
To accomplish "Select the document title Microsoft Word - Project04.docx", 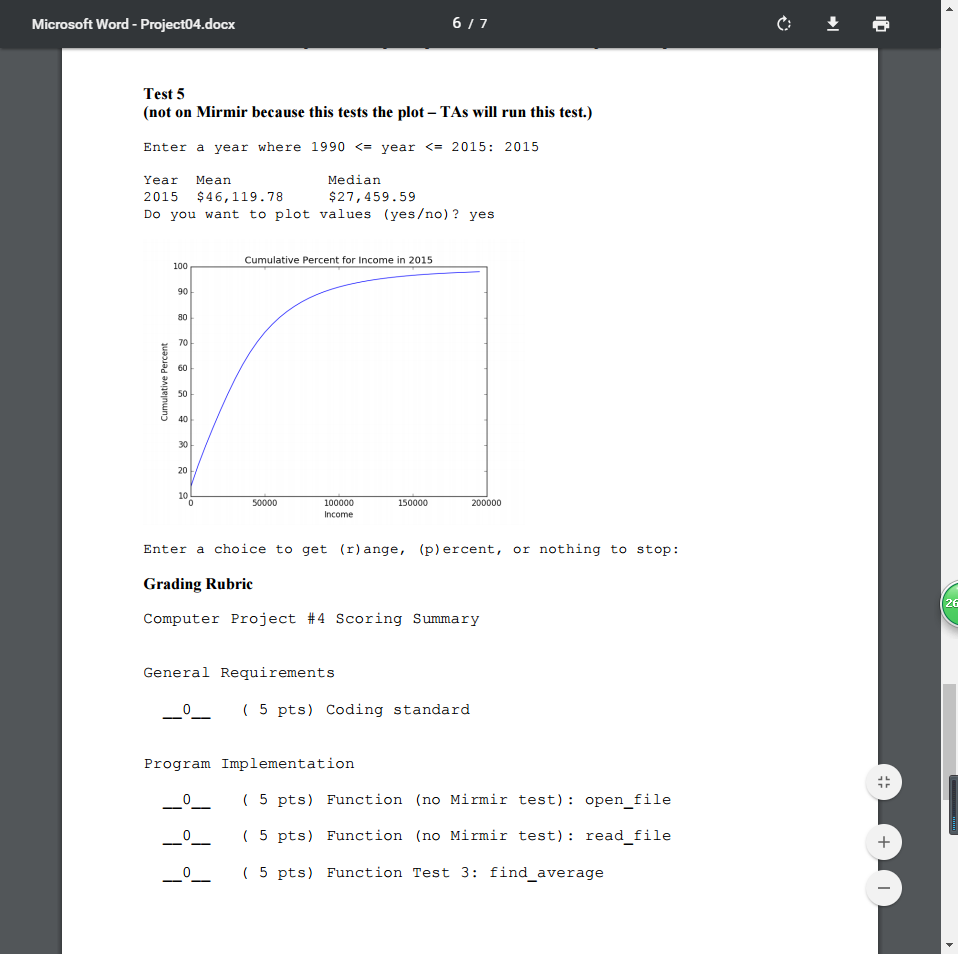I will tap(133, 23).
